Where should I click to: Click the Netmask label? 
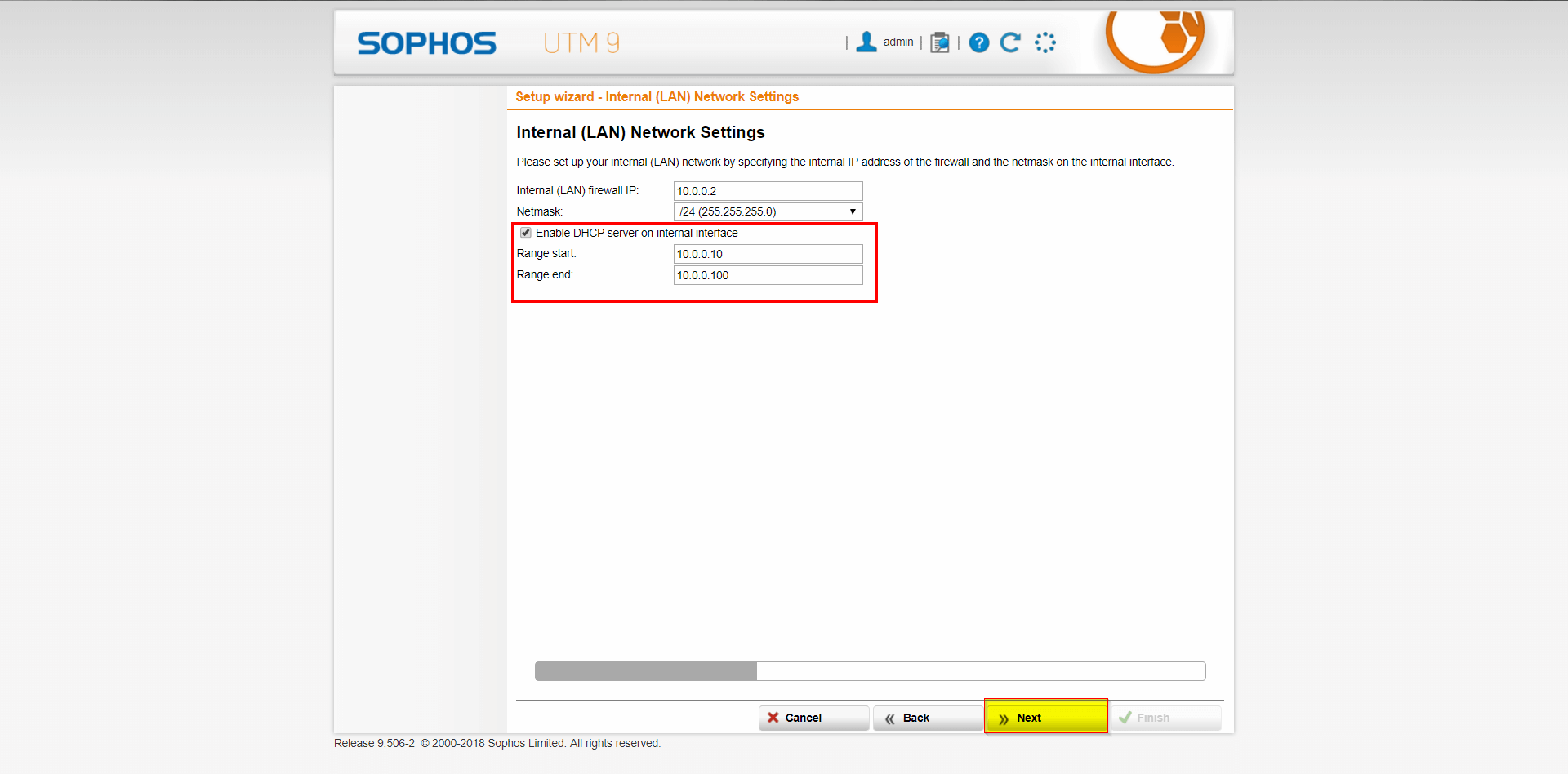point(540,211)
